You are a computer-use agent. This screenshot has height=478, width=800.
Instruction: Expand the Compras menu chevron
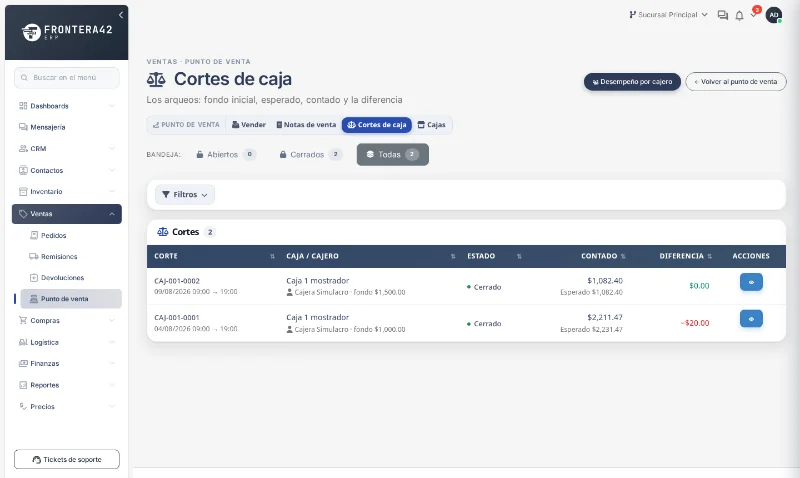pos(112,320)
